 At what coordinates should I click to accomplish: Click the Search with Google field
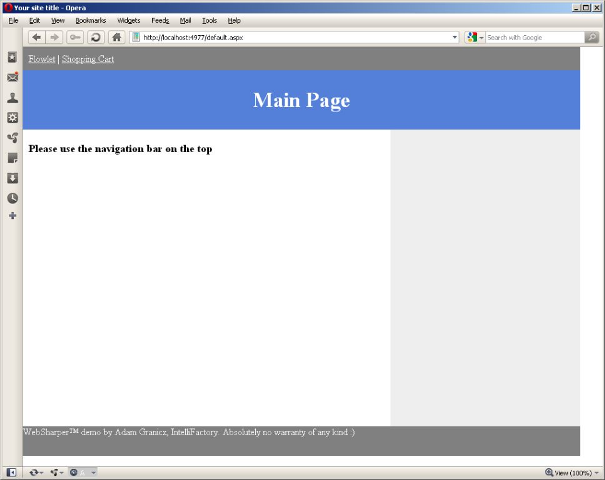pos(535,37)
